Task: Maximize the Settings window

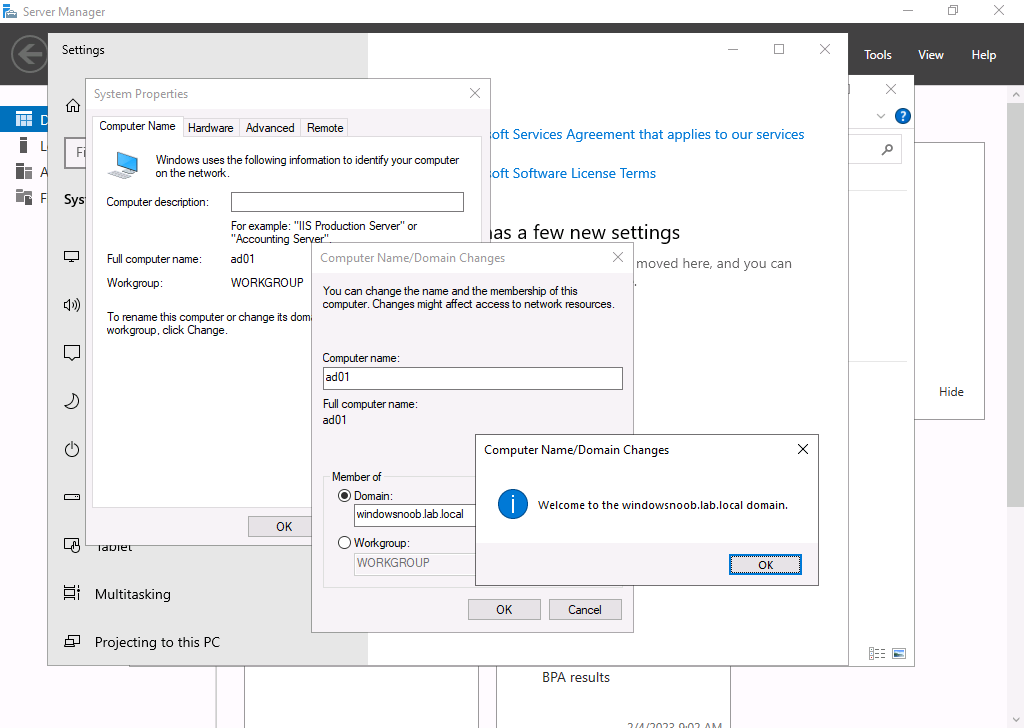Action: pyautogui.click(x=779, y=49)
